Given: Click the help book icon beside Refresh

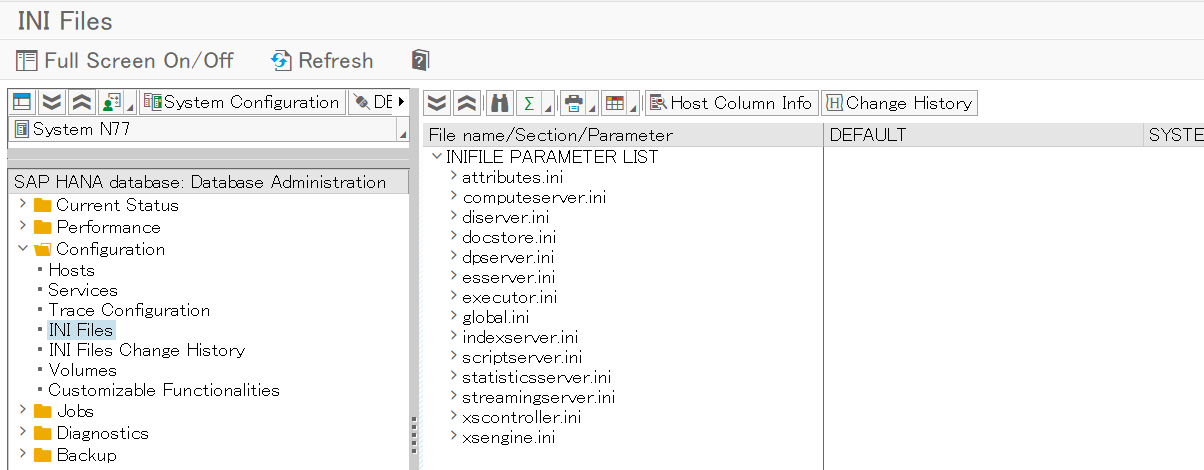Looking at the screenshot, I should [421, 60].
